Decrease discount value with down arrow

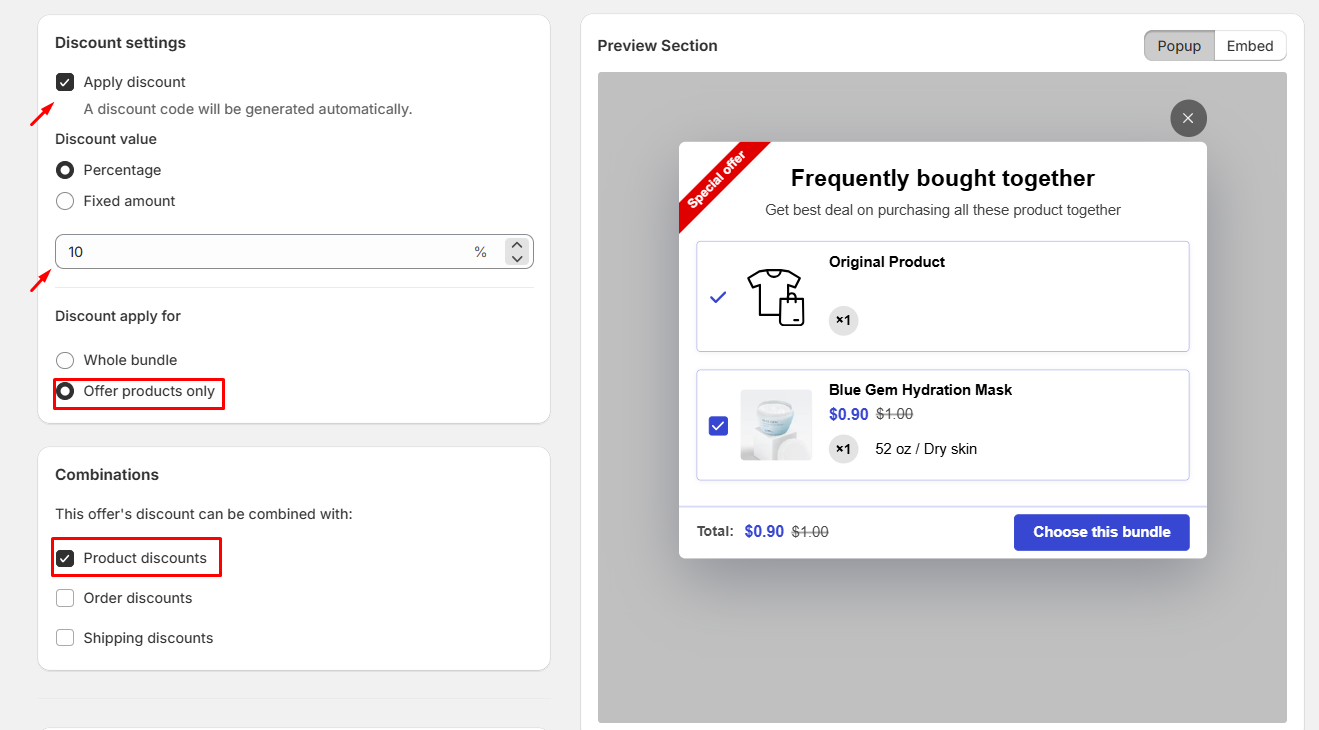[516, 258]
